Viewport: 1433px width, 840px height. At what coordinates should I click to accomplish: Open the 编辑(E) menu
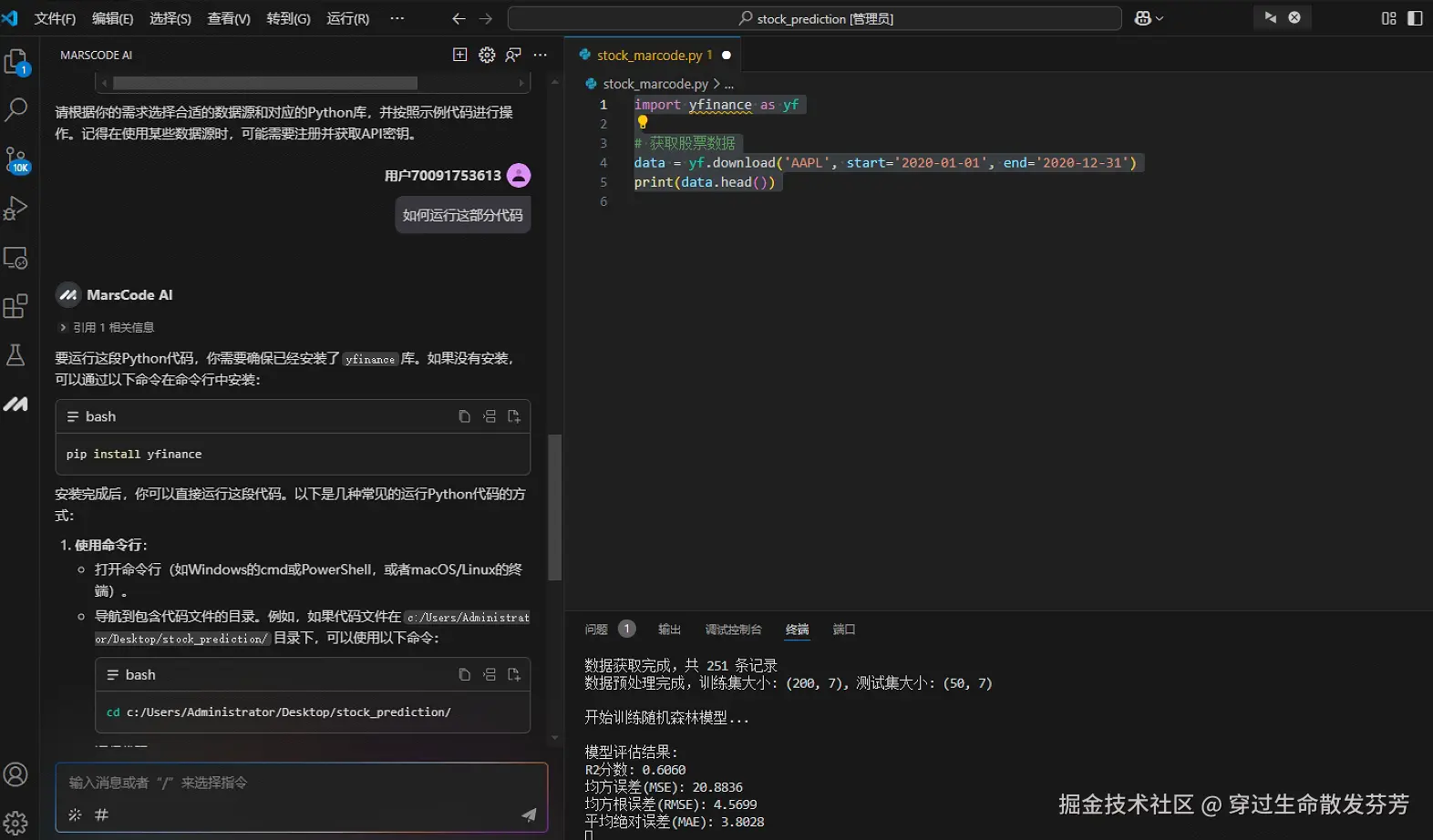point(112,18)
